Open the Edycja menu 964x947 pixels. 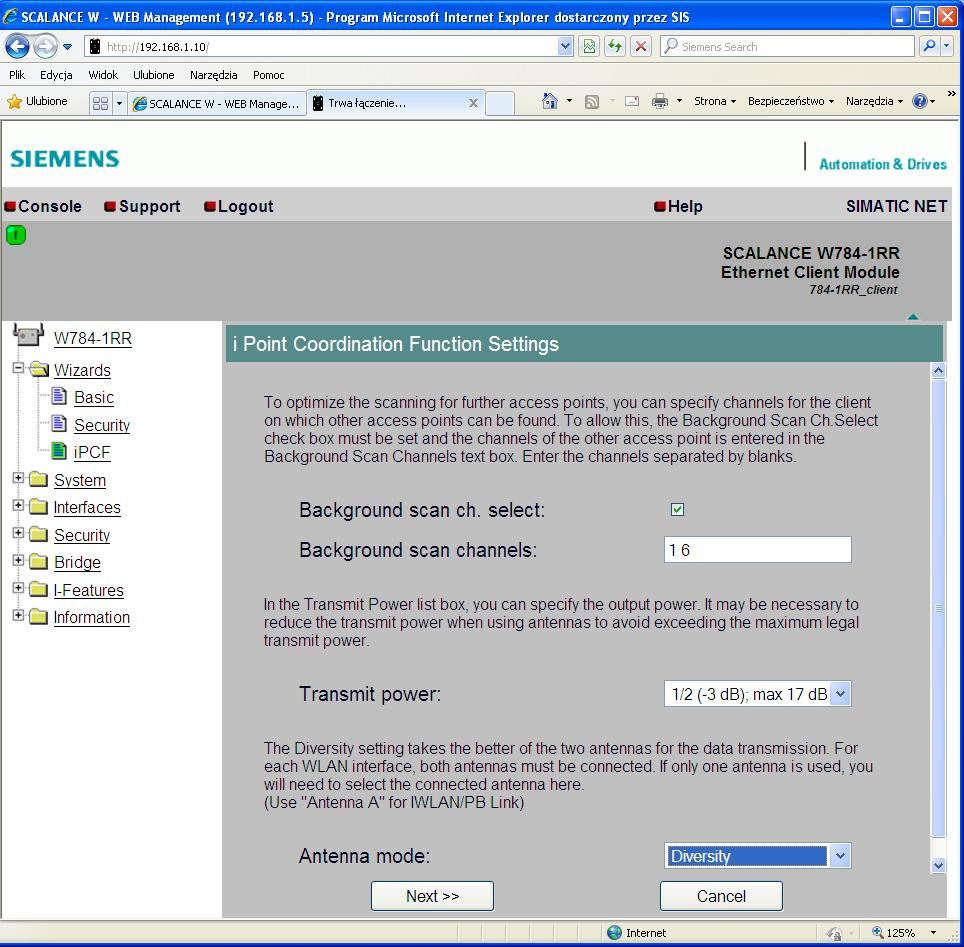click(56, 75)
